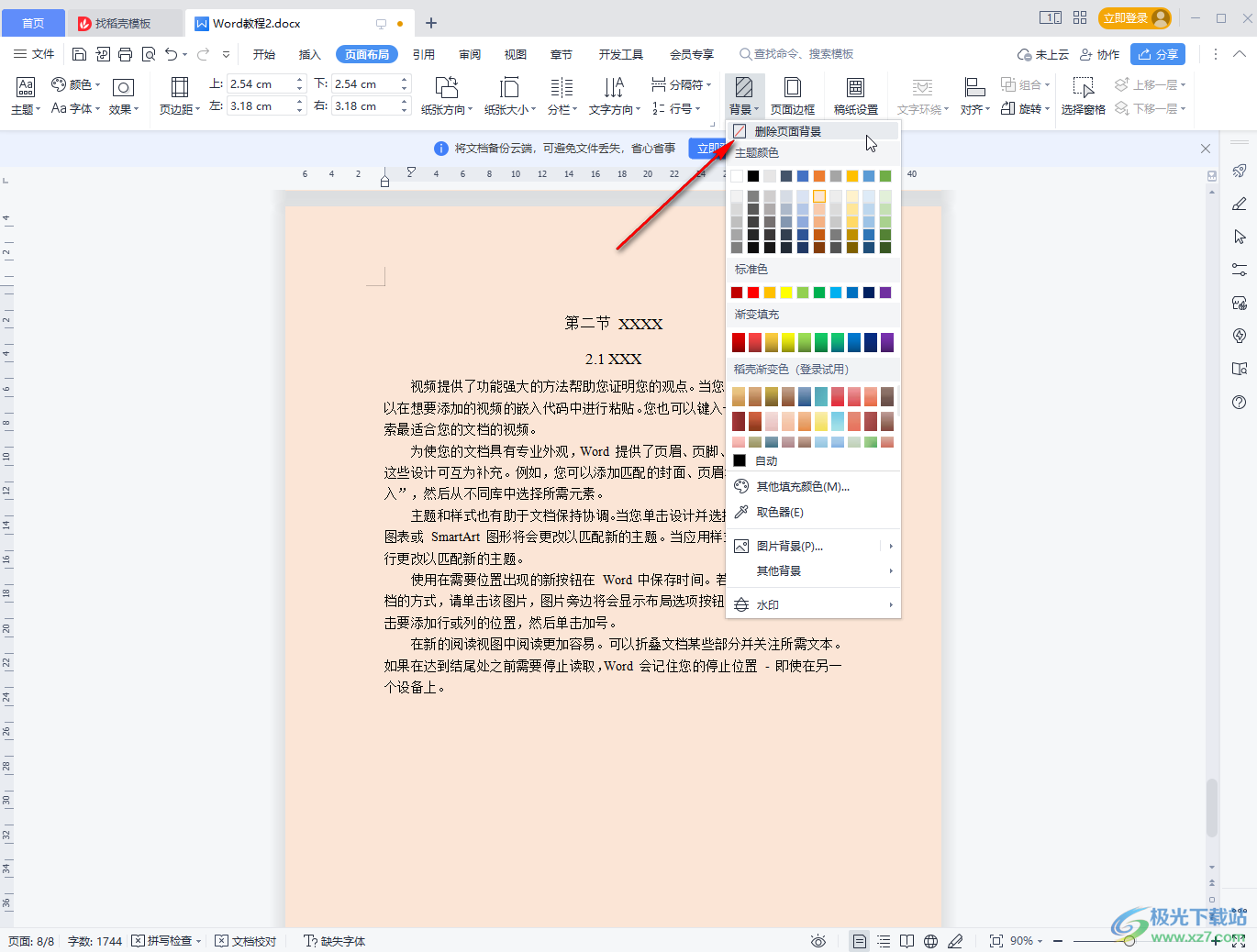1257x952 pixels.
Task: Click the Print Preview icon
Action: click(x=149, y=54)
